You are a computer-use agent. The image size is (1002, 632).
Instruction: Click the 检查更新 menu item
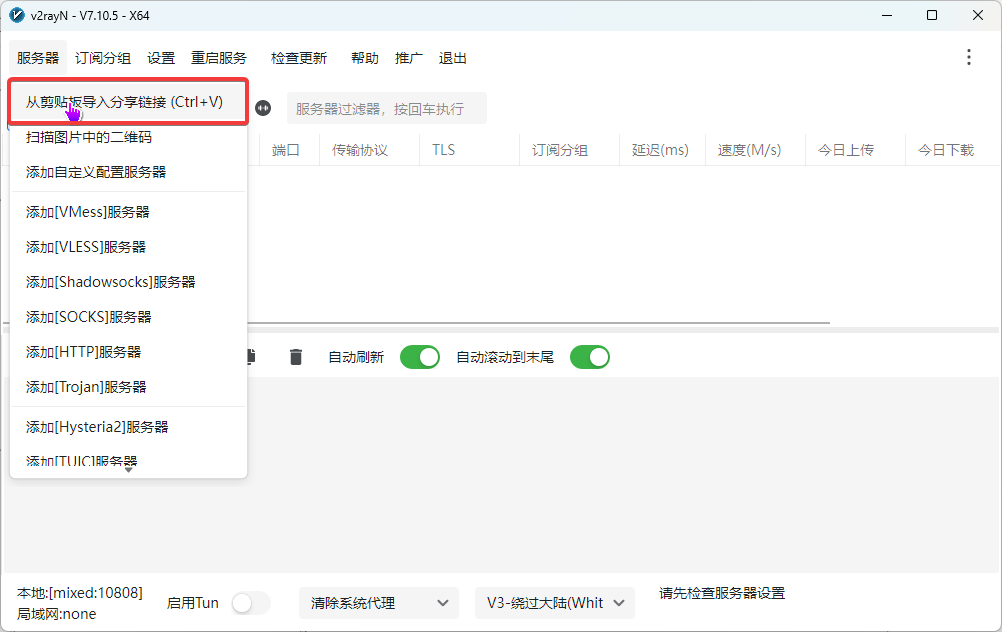(298, 57)
